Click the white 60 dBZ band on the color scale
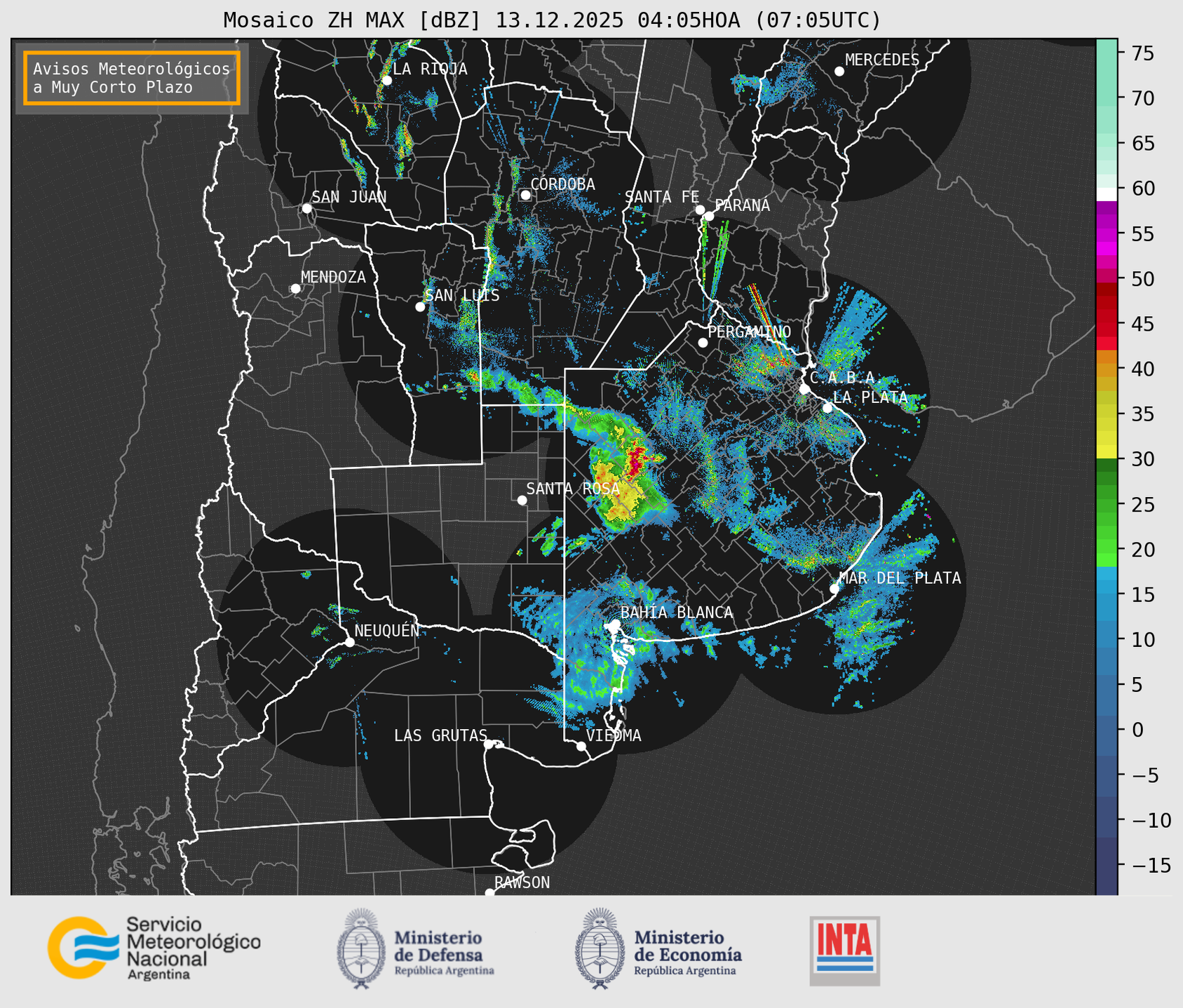 tap(1107, 193)
